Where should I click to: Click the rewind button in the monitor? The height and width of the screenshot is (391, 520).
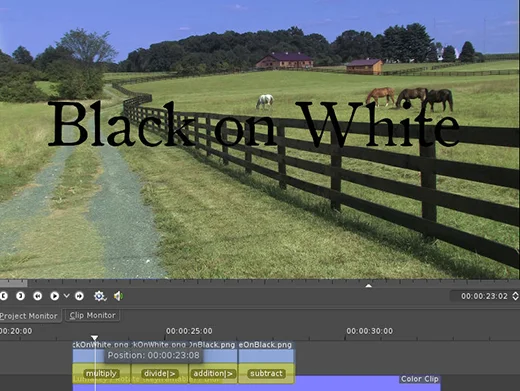[38, 296]
